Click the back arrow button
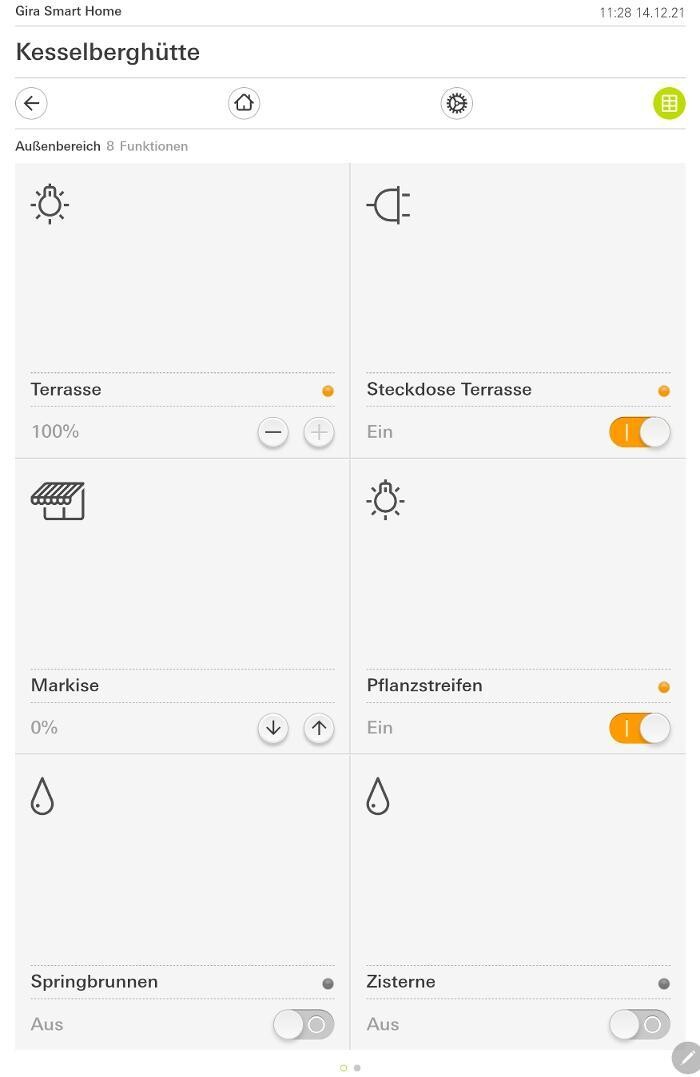700x1077 pixels. (31, 103)
